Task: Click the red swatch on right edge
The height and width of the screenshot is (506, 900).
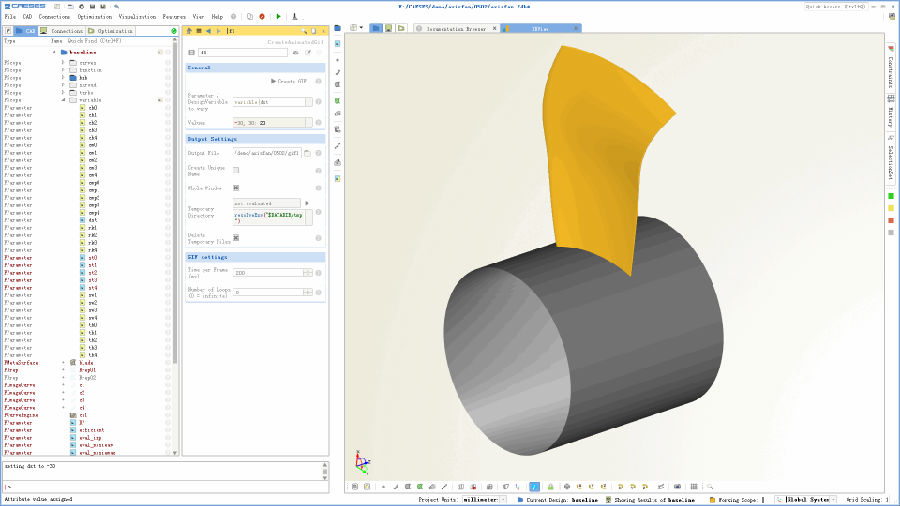Action: 891,220
